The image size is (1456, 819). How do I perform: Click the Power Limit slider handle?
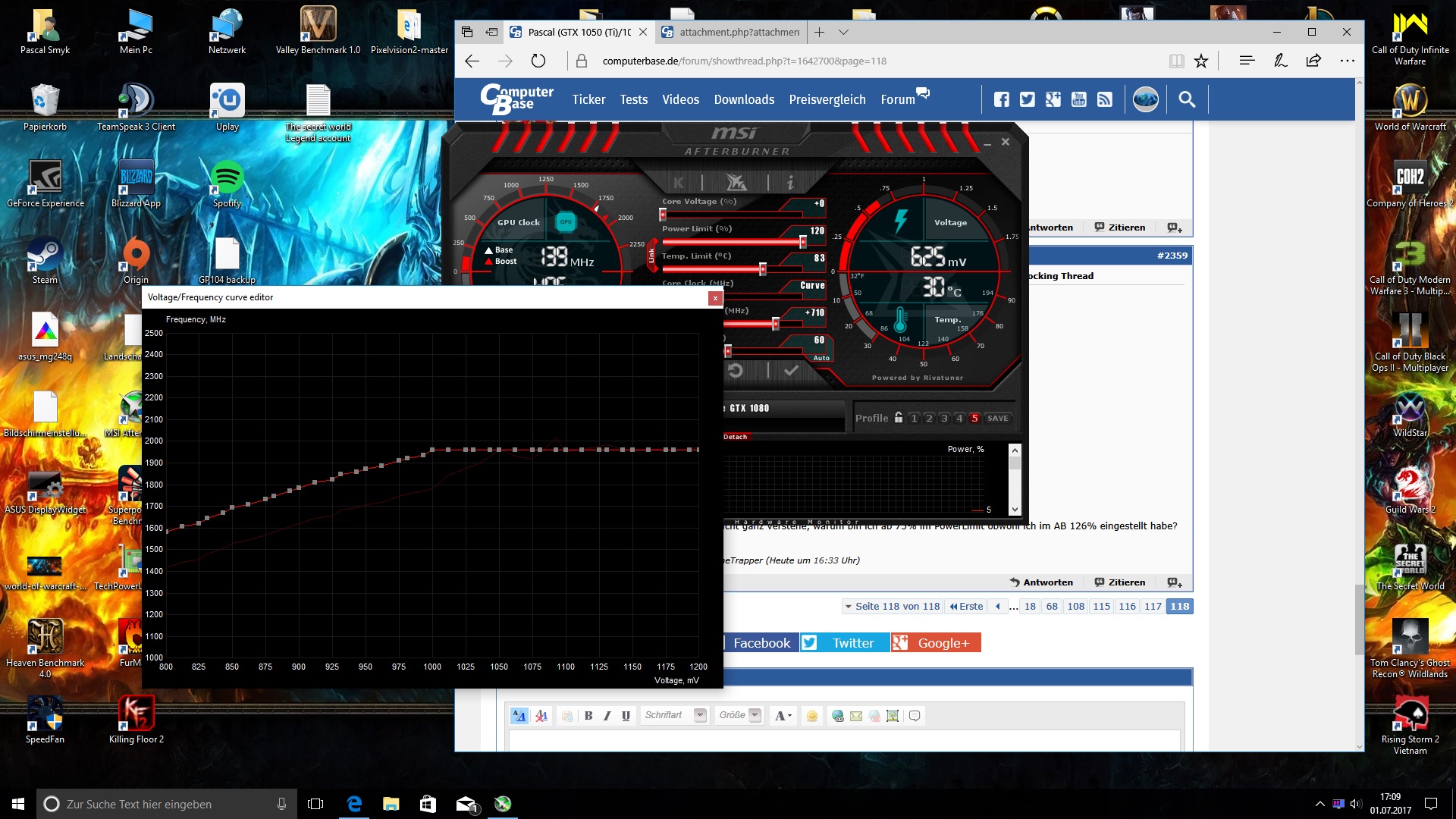[802, 242]
